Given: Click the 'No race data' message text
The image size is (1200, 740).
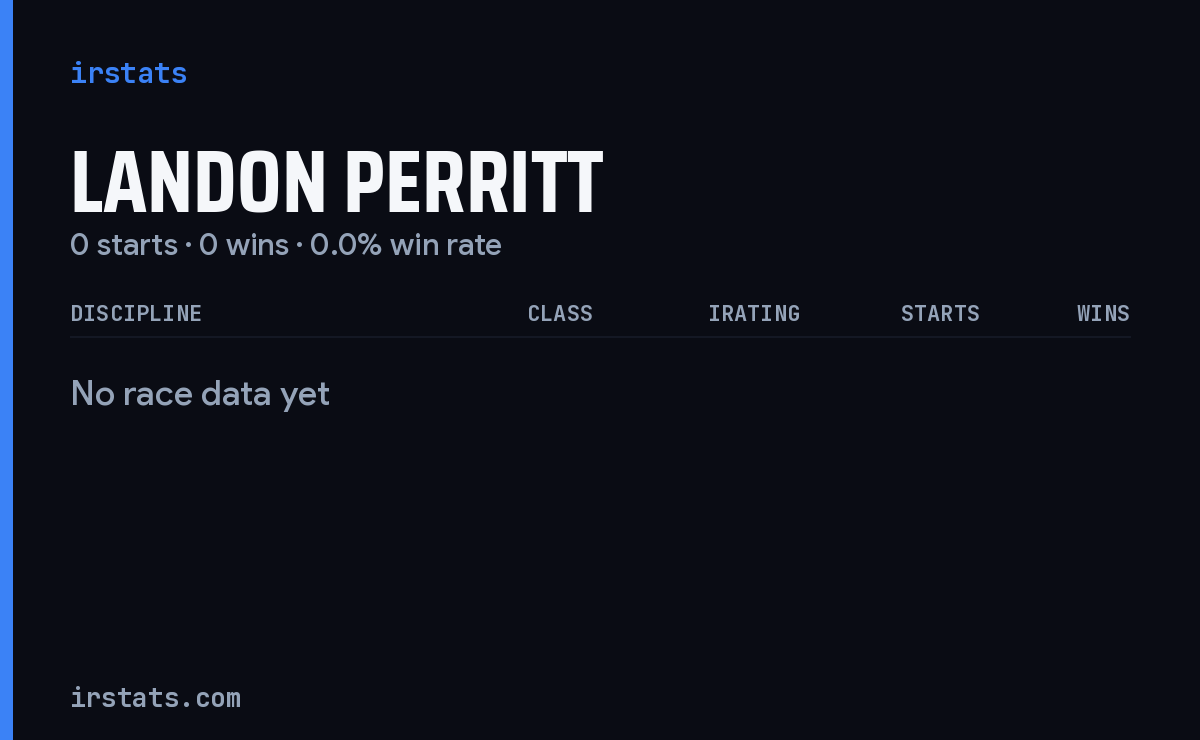Looking at the screenshot, I should click(x=171, y=394).
